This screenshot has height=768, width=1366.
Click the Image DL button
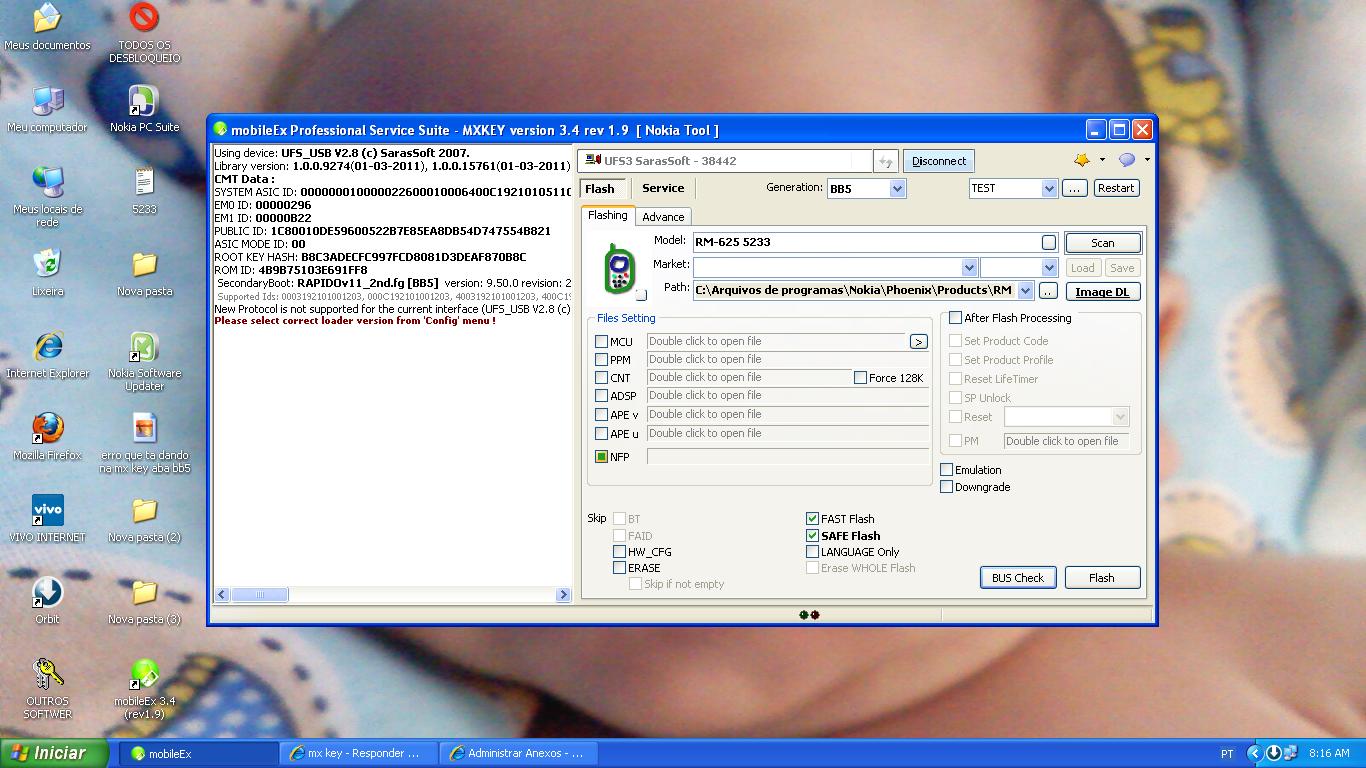tap(1102, 292)
